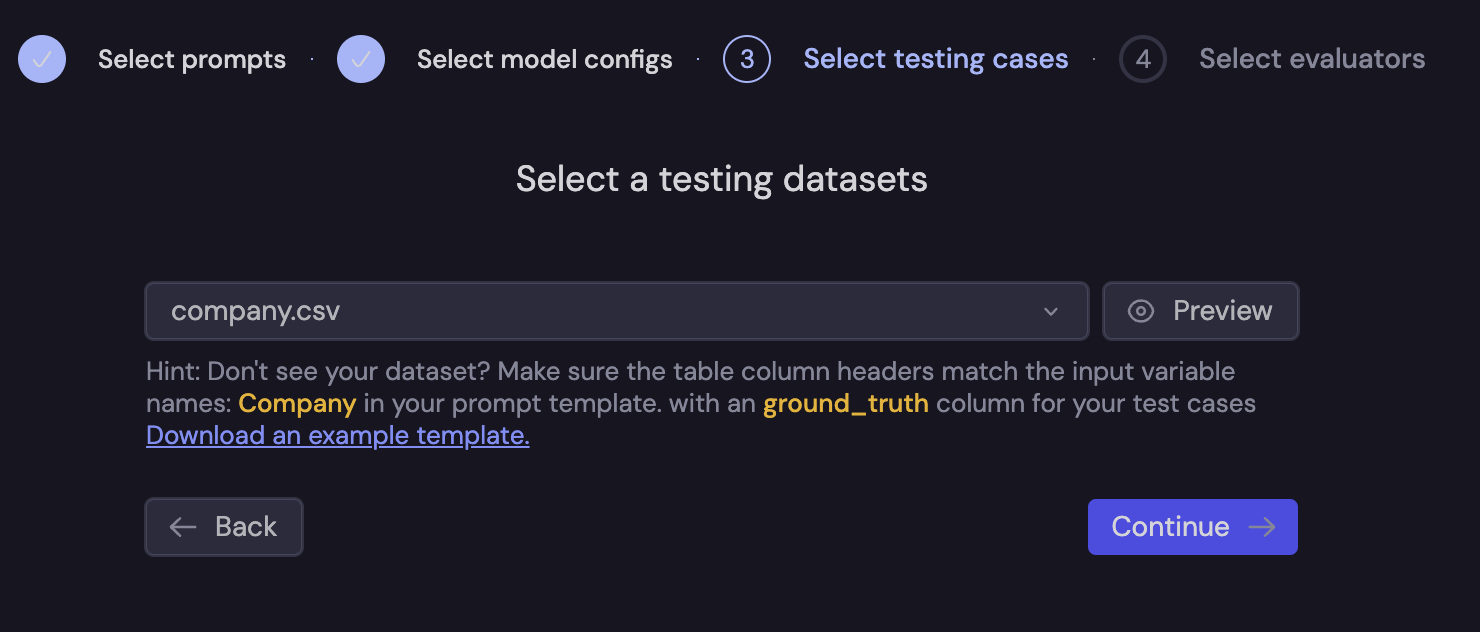Download an example template
This screenshot has height=632, width=1480.
point(337,435)
